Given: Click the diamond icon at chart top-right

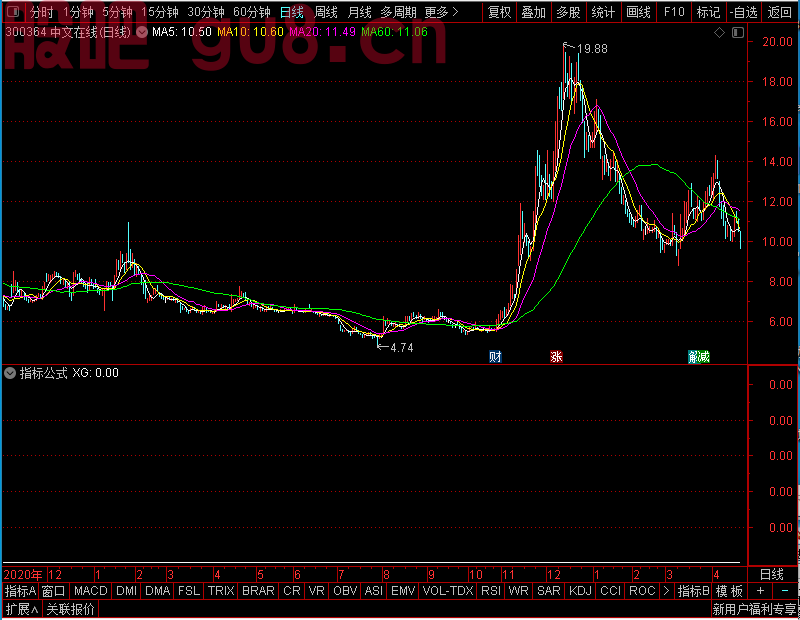Looking at the screenshot, I should pos(719,33).
